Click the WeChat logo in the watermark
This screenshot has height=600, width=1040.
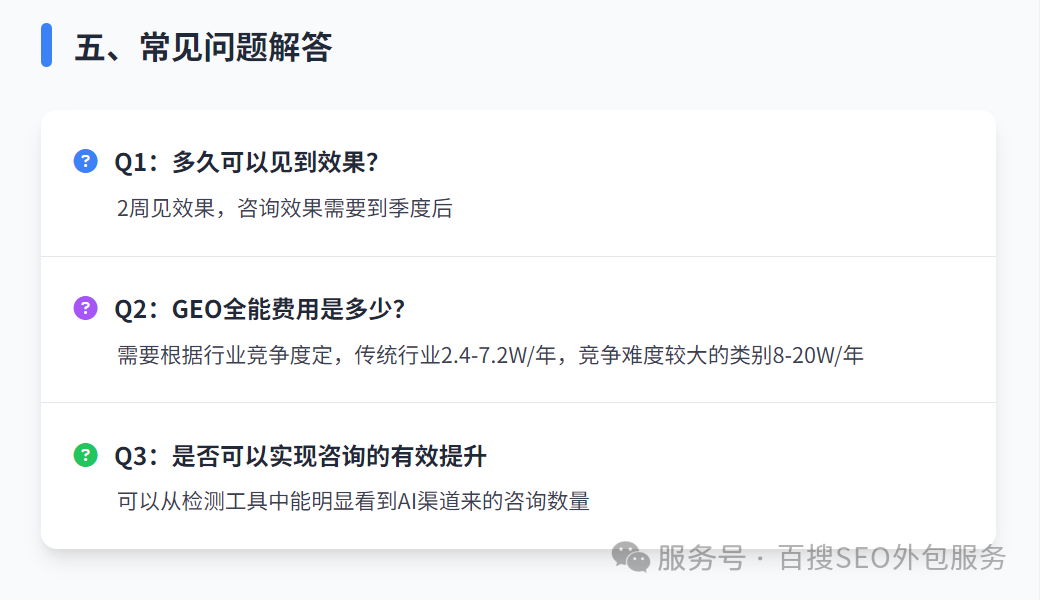631,557
